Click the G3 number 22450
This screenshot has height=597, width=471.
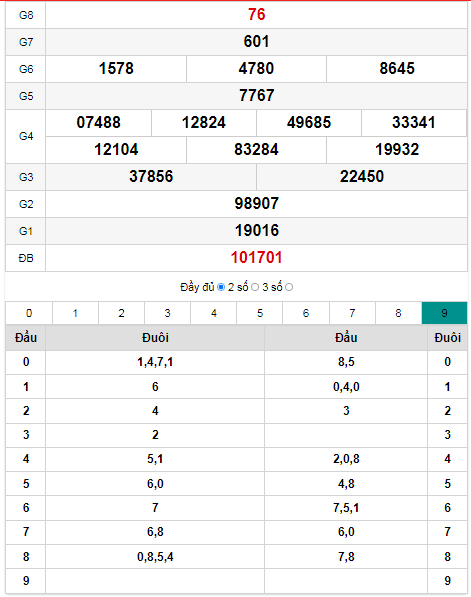click(362, 177)
